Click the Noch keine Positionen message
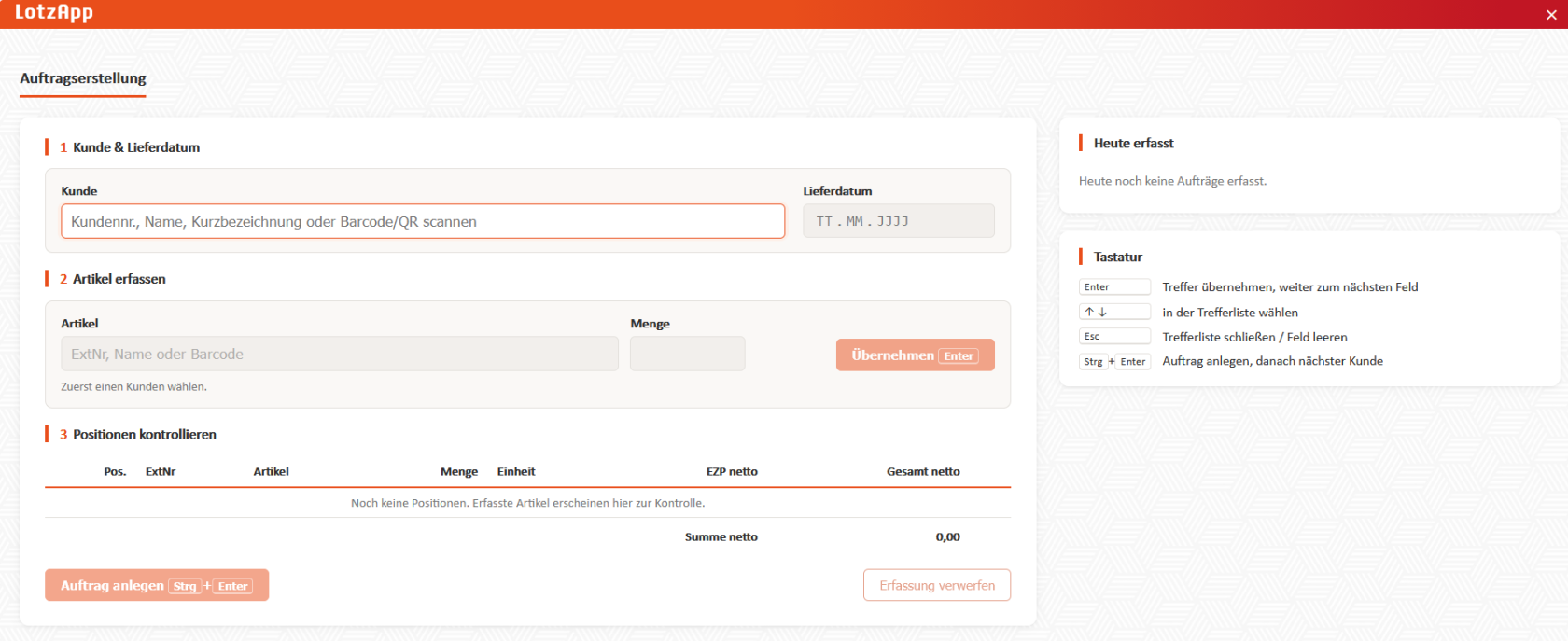Image resolution: width=1568 pixels, height=641 pixels. 528,503
